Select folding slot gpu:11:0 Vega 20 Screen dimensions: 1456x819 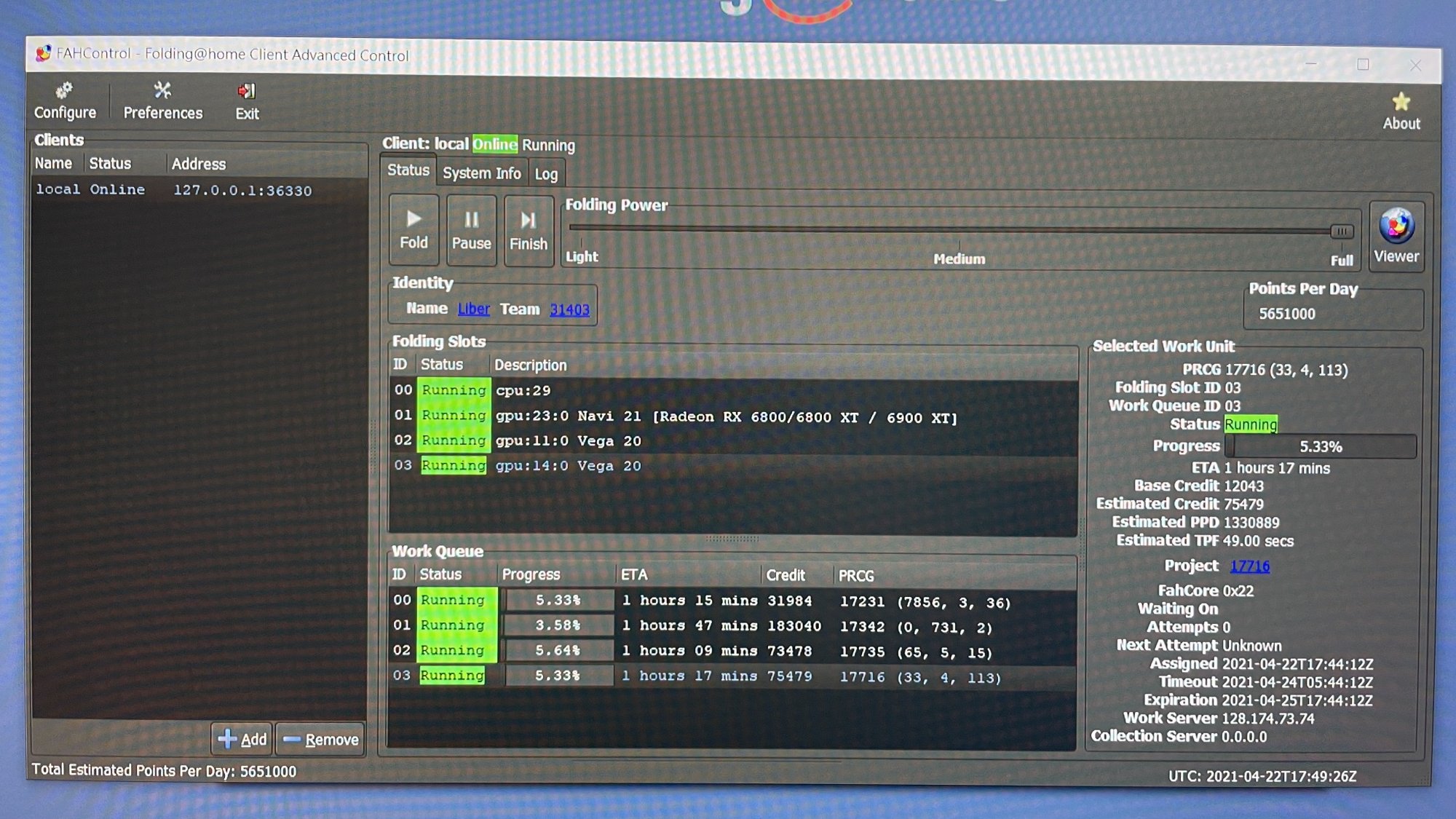732,440
